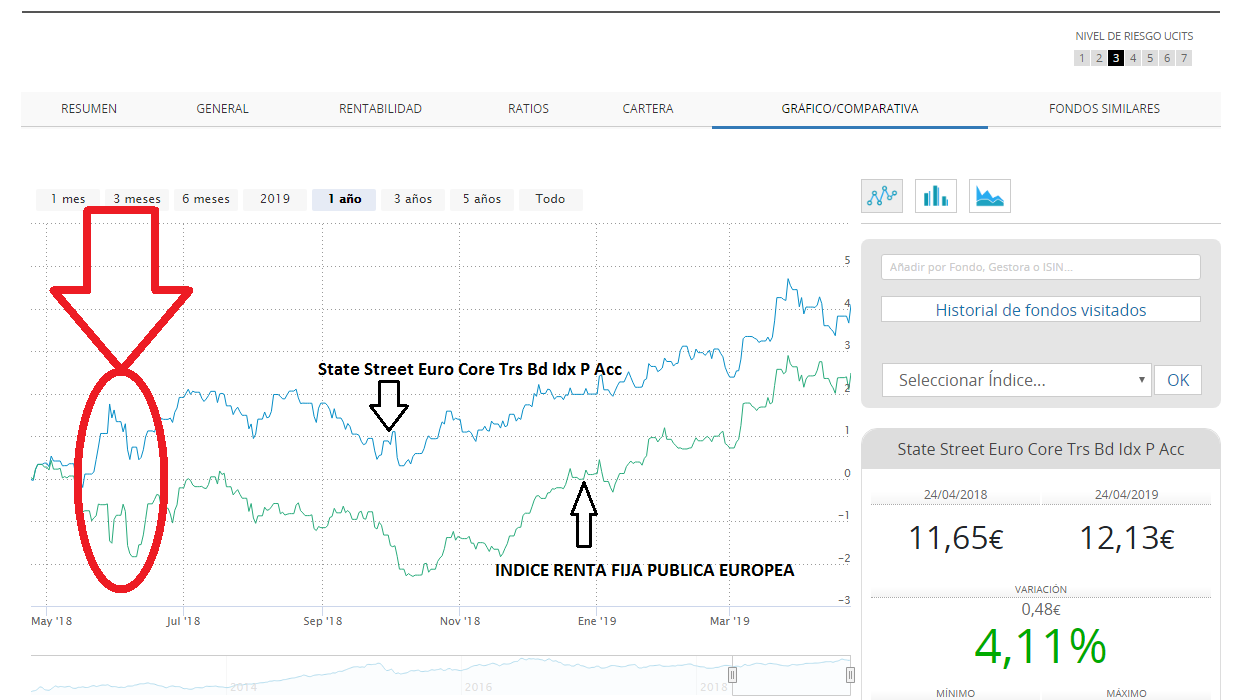Grab the right handle of range navigator

coord(851,675)
